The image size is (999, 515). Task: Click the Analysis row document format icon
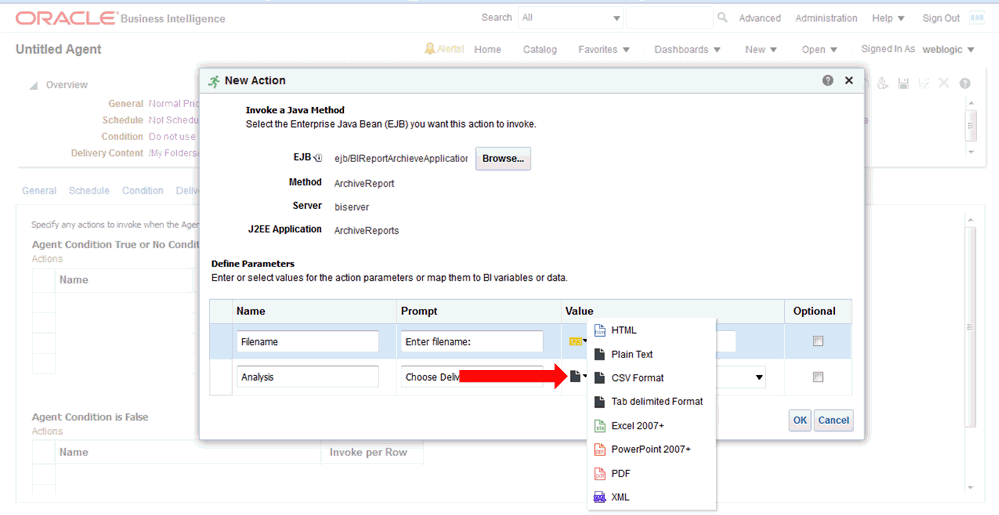(x=578, y=377)
